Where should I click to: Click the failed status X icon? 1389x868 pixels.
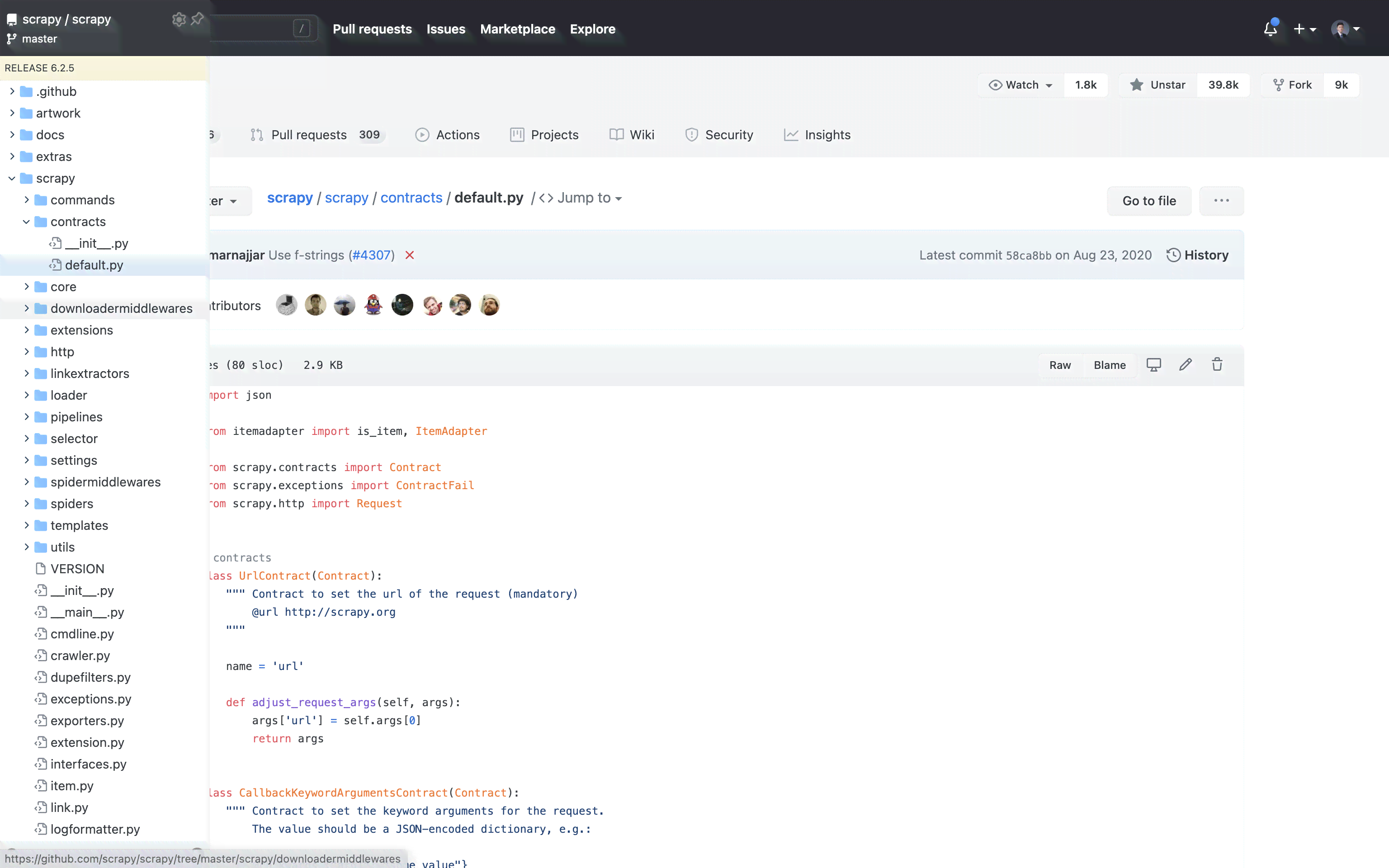point(409,255)
